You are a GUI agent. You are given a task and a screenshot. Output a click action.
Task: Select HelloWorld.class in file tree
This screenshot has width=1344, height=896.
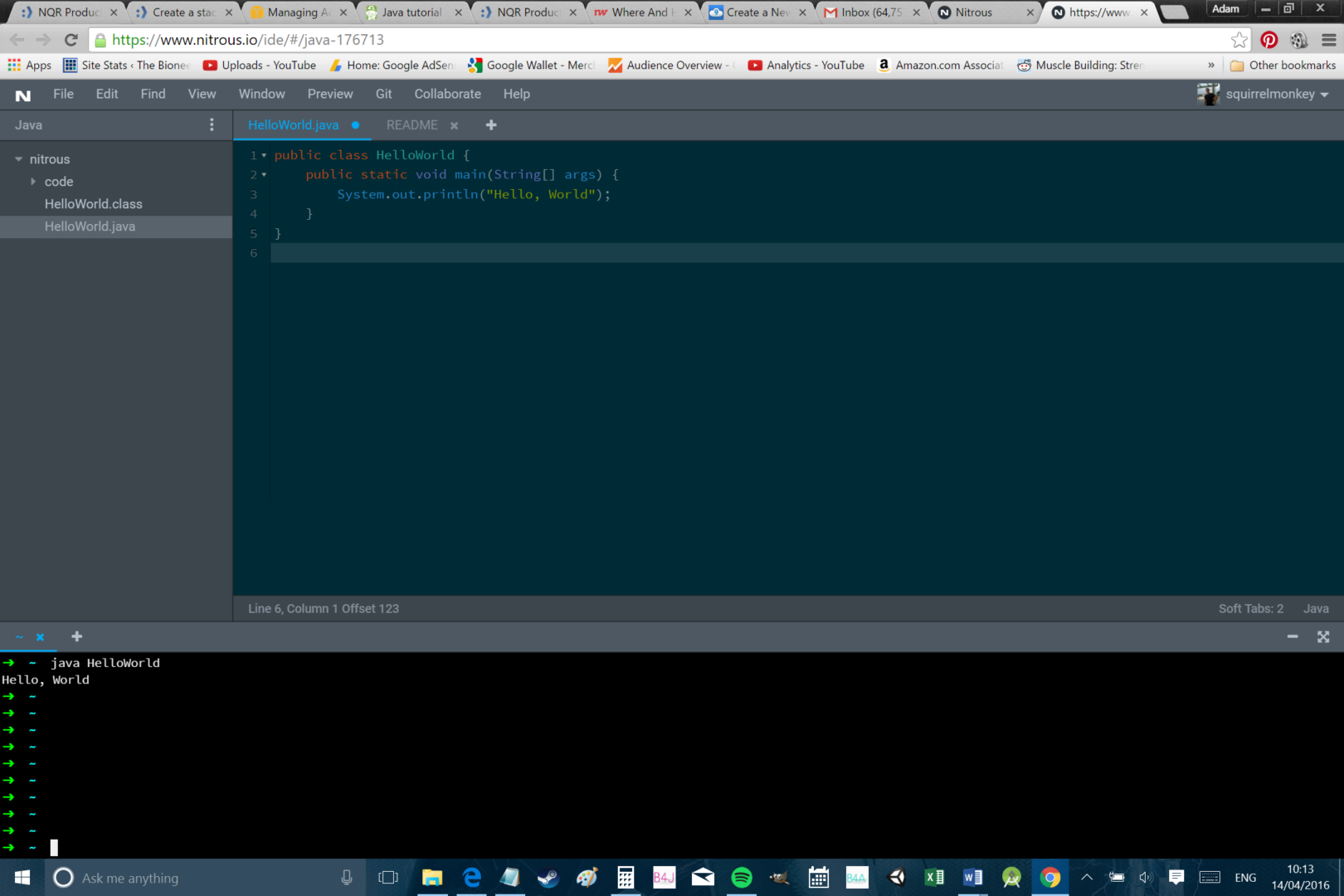(x=93, y=204)
